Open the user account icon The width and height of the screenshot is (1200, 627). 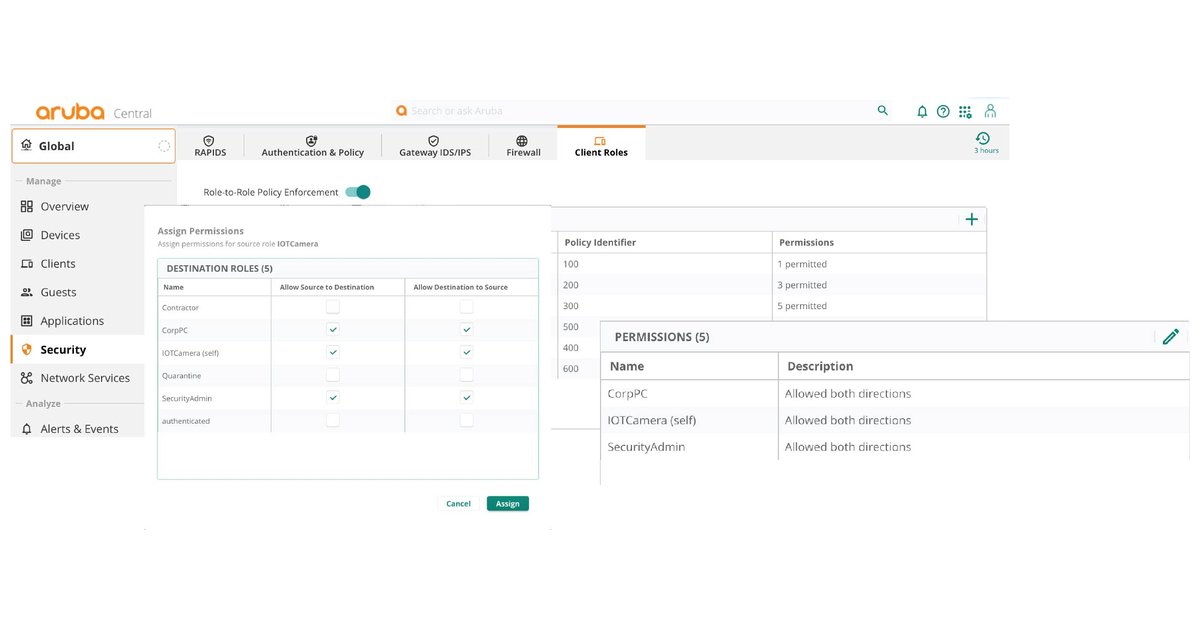tap(990, 111)
